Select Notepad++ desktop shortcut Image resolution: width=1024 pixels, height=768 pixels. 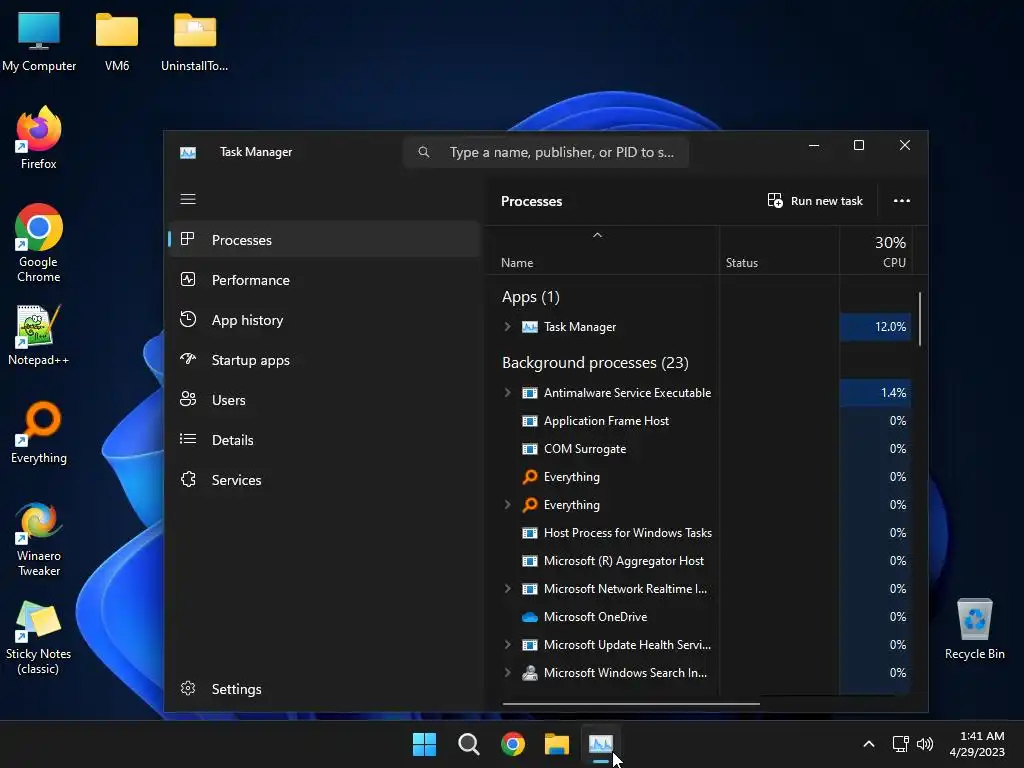pos(39,334)
